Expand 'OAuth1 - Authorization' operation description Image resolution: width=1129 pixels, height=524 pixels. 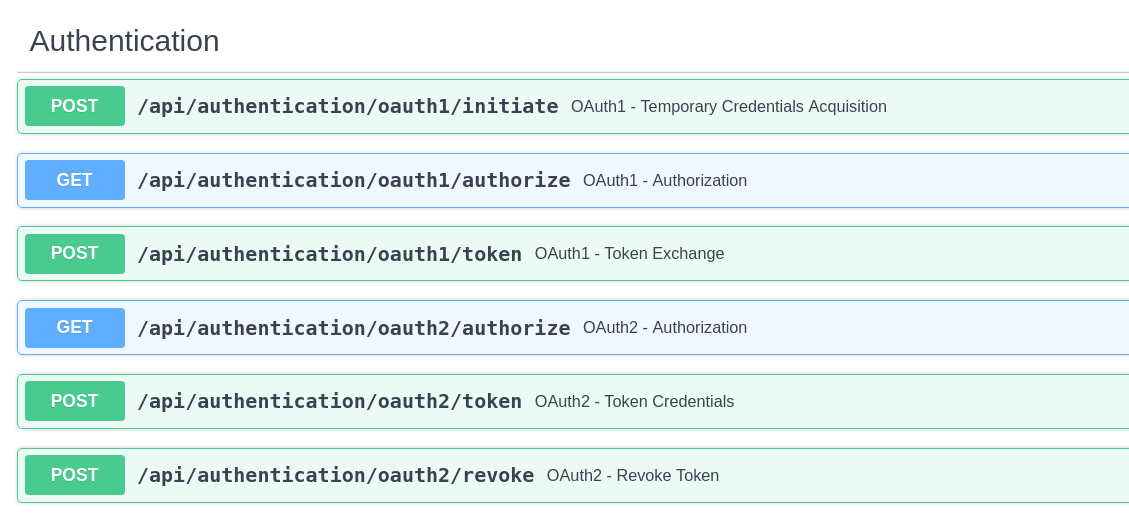(x=664, y=181)
